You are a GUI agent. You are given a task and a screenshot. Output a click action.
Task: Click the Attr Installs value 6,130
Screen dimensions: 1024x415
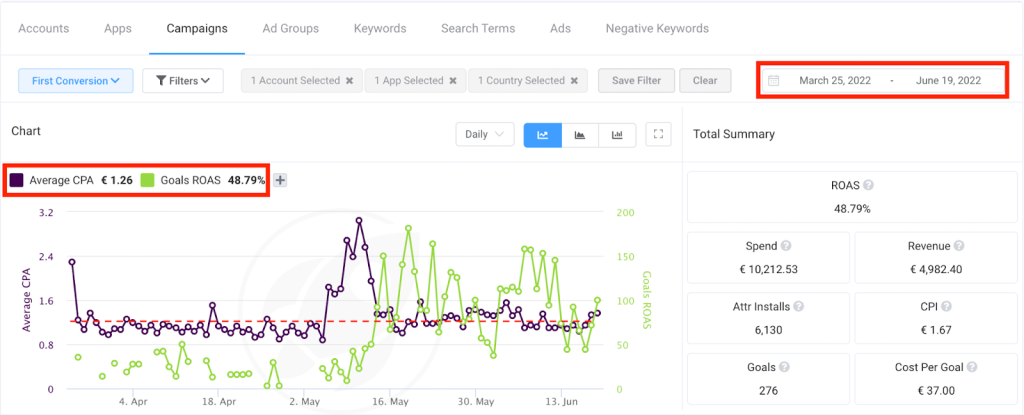click(x=768, y=329)
